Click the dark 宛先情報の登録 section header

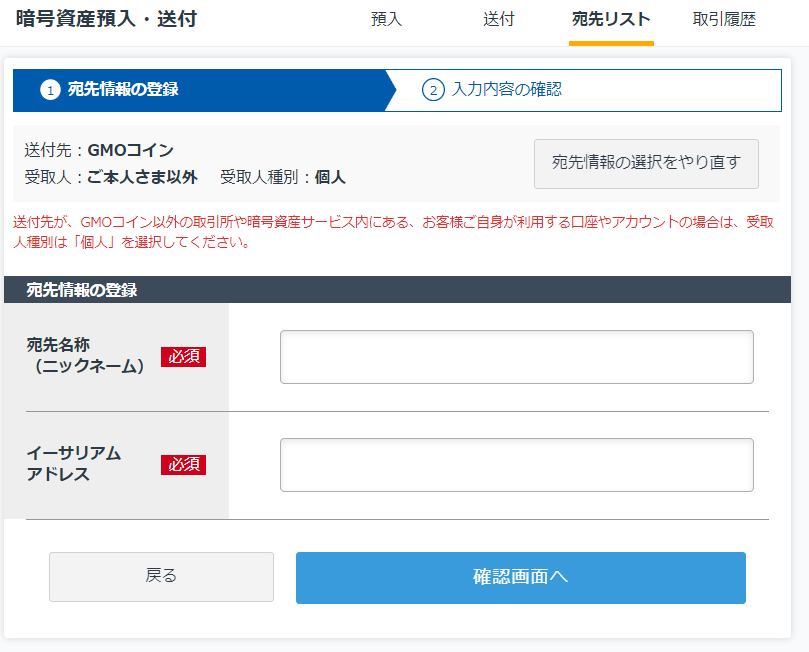click(x=82, y=290)
